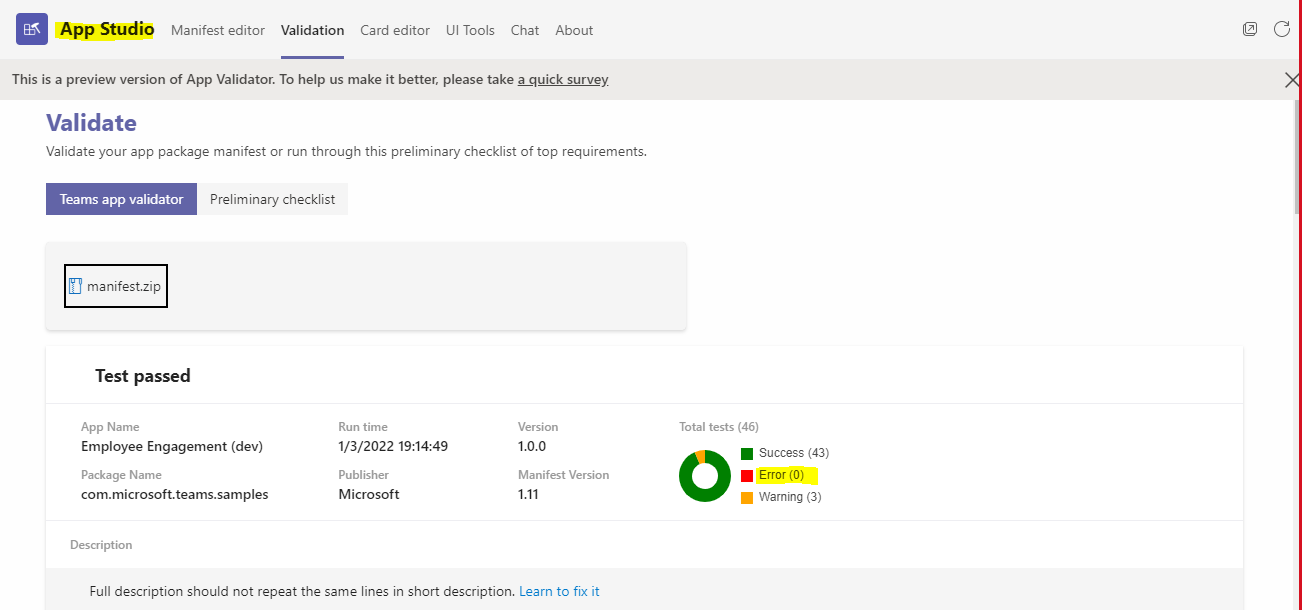The height and width of the screenshot is (610, 1302).
Task: Open the About tab
Action: click(x=574, y=30)
